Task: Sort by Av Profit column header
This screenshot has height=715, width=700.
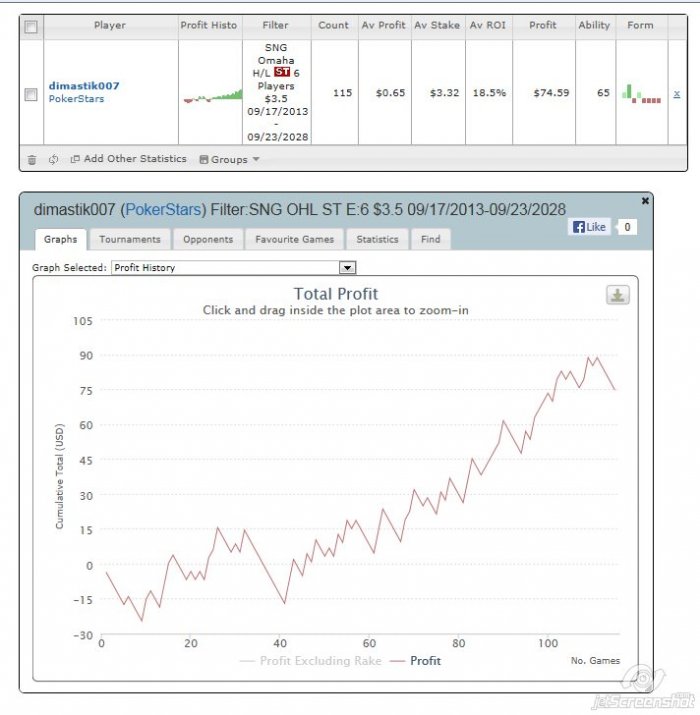Action: pos(384,25)
